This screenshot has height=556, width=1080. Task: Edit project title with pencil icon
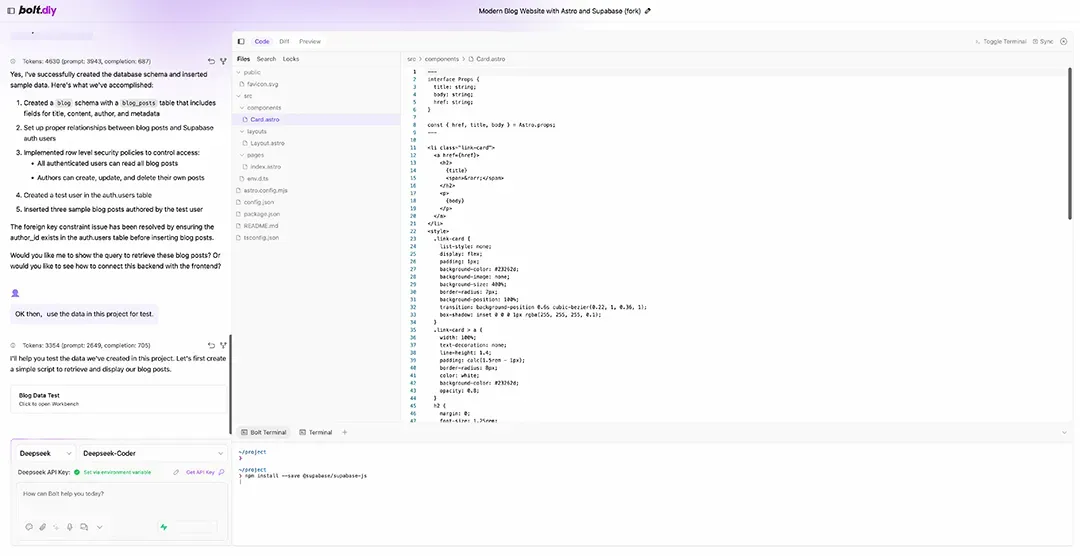coord(647,11)
